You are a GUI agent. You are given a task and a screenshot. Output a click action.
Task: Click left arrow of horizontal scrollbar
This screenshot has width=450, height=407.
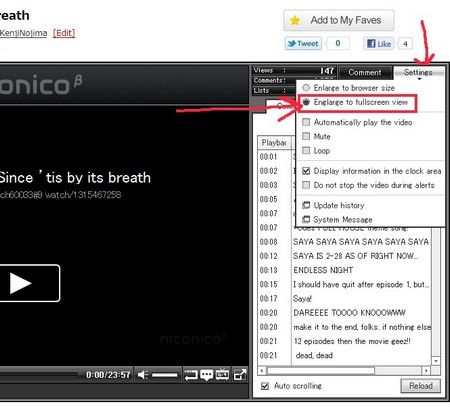(x=262, y=371)
